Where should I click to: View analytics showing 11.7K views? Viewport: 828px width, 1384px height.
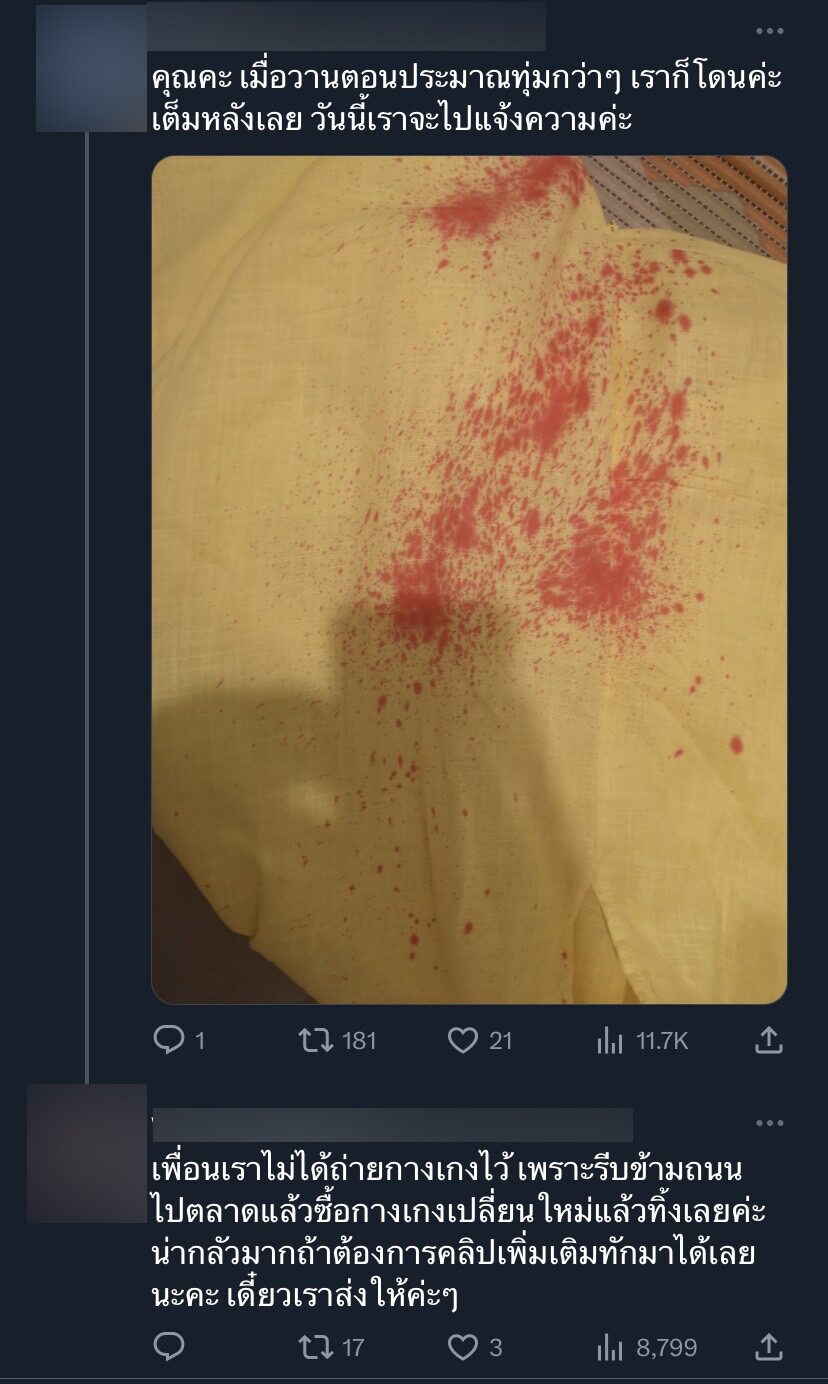coord(609,1040)
